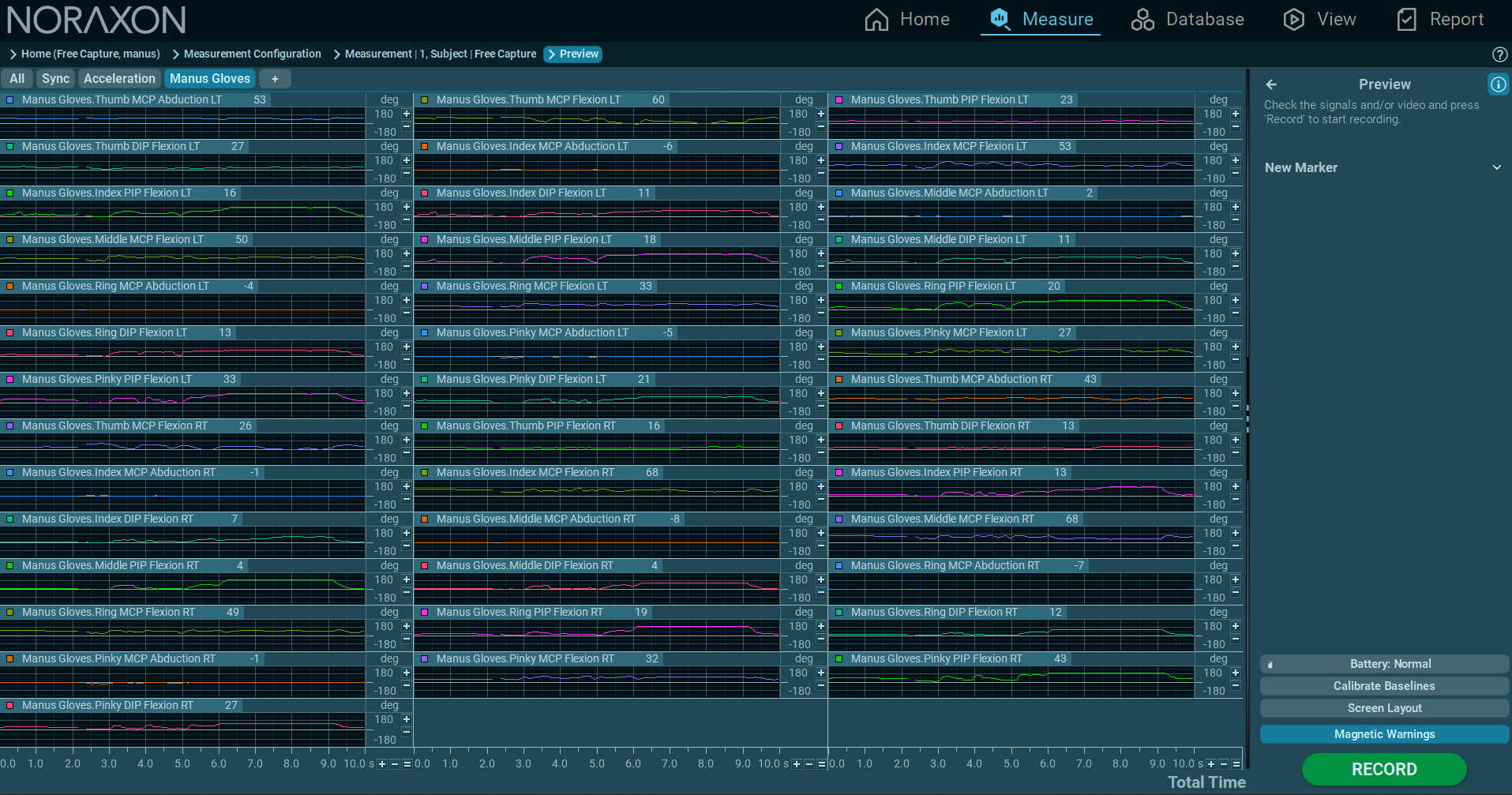Check the Battery: Normal status

click(1384, 664)
